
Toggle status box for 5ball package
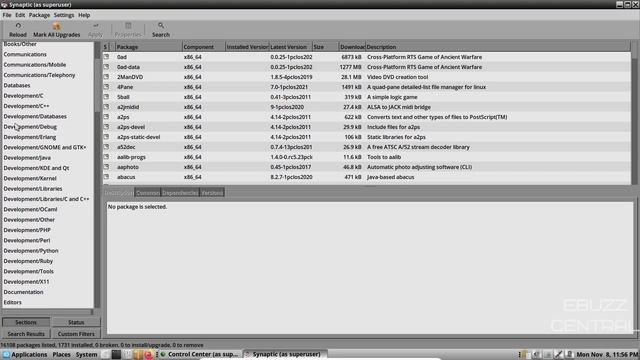(107, 97)
